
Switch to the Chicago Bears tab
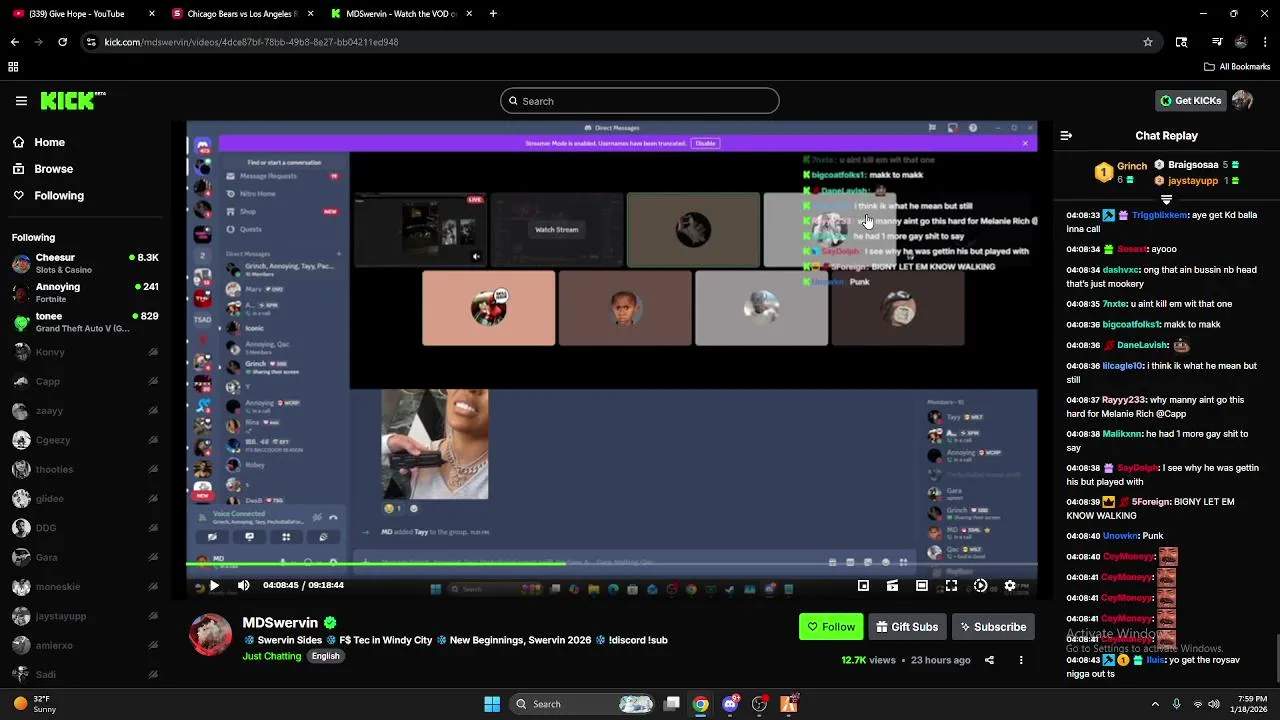[243, 14]
